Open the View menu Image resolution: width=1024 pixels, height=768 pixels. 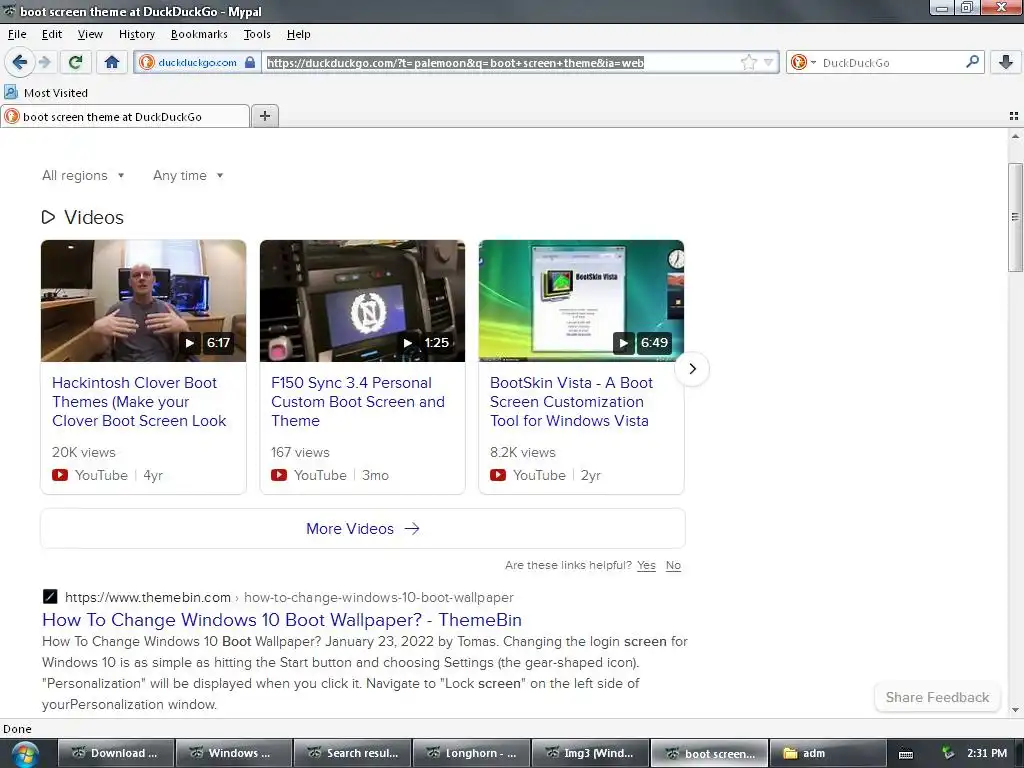(x=90, y=34)
